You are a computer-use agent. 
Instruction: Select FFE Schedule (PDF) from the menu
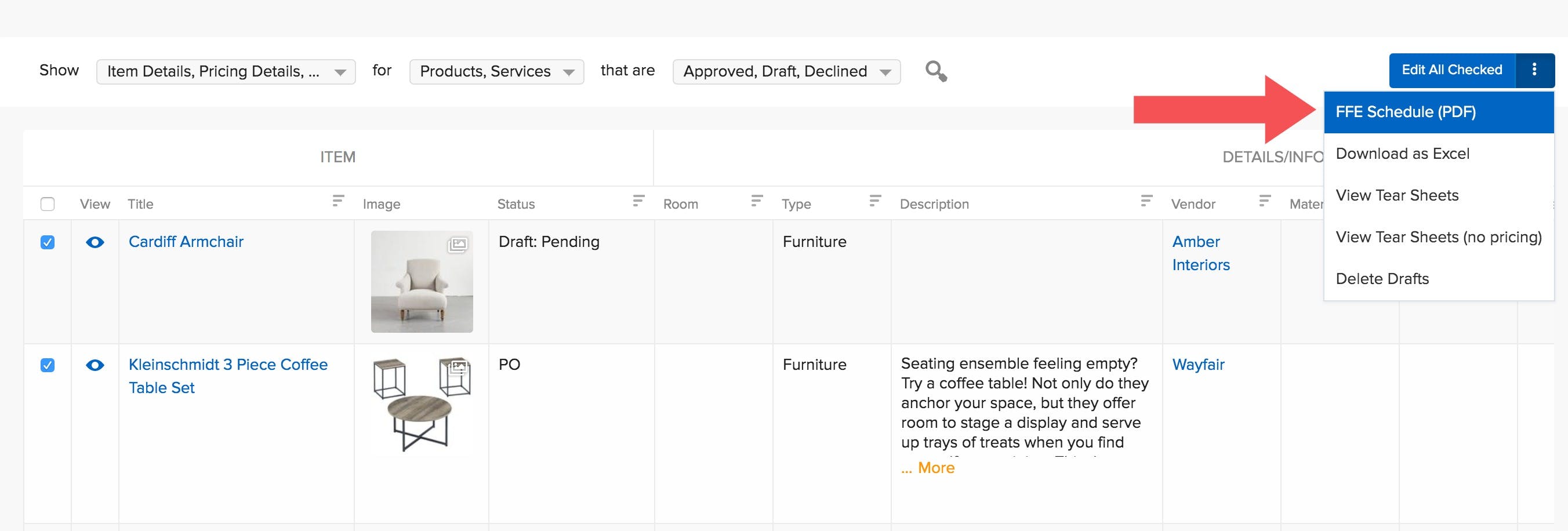click(x=1408, y=111)
